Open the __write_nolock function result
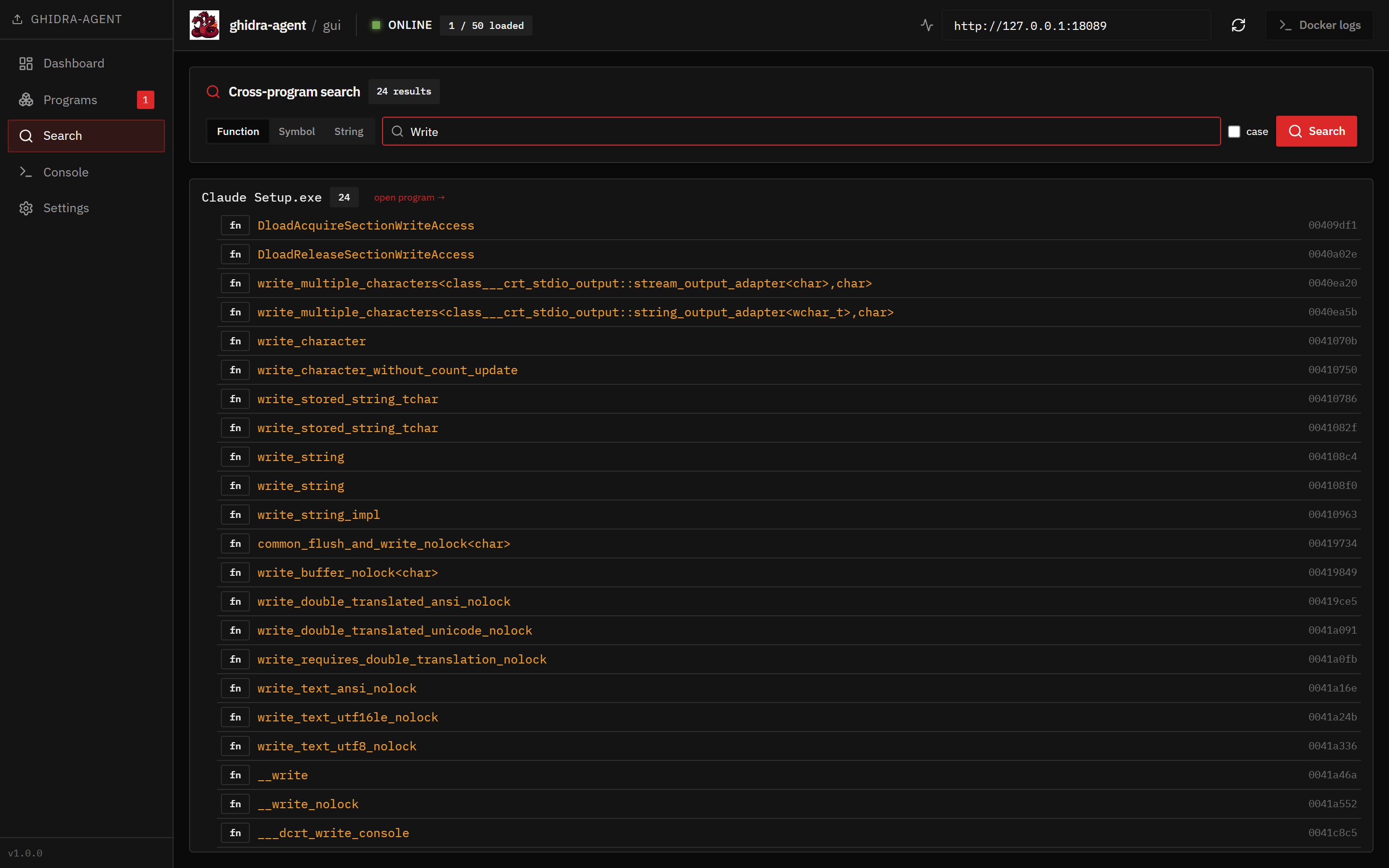Screen dimensions: 1389x868 coord(308,804)
